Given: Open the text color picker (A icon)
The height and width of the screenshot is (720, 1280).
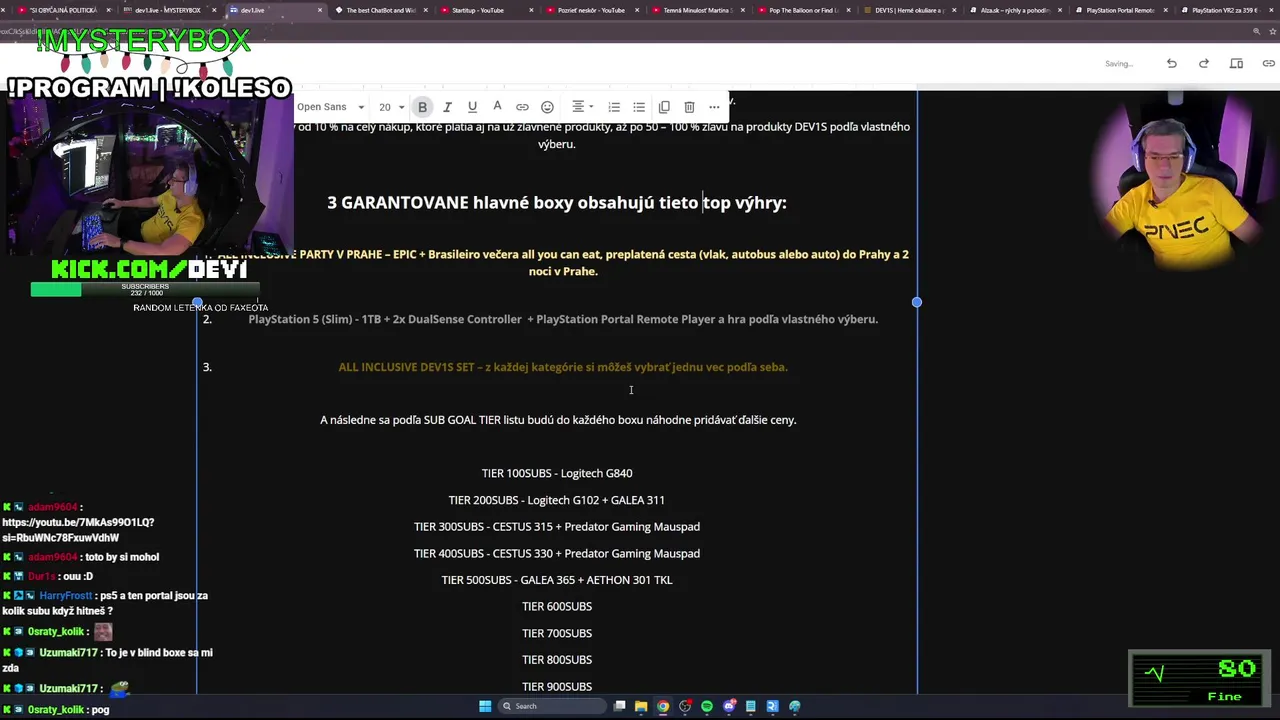Looking at the screenshot, I should (497, 107).
